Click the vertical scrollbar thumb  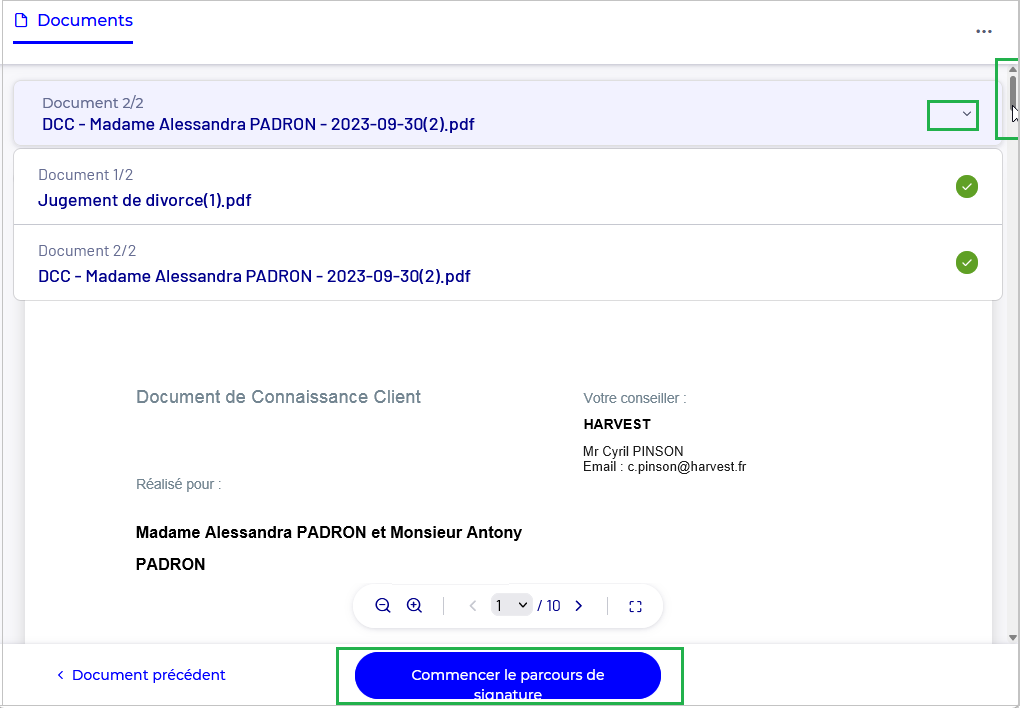[1013, 92]
